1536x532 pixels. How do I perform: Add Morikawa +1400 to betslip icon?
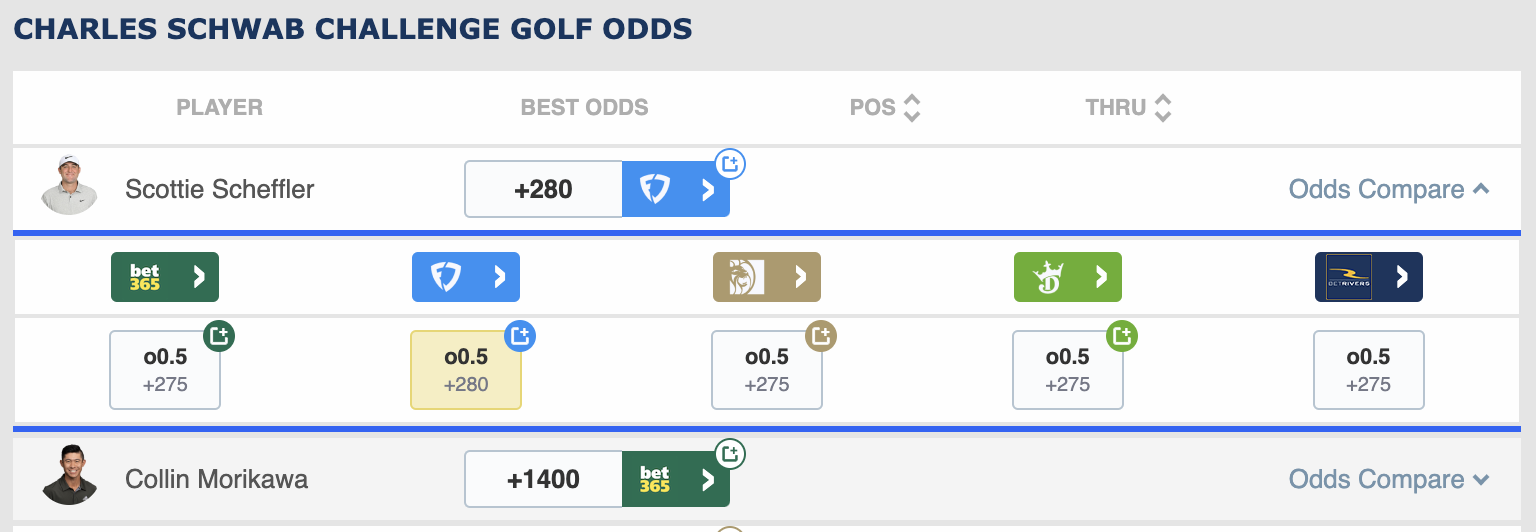(x=730, y=453)
